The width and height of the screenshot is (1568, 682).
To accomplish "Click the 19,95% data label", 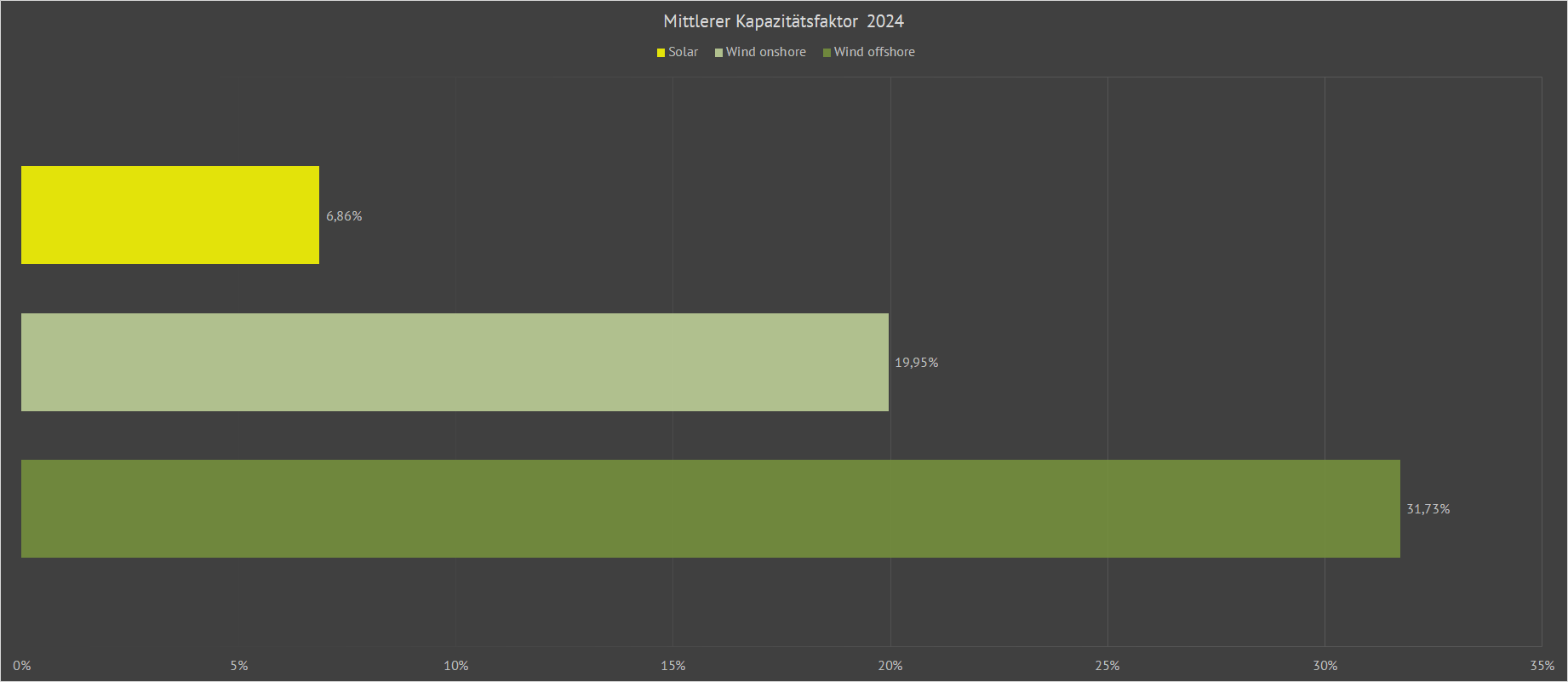I will 916,363.
